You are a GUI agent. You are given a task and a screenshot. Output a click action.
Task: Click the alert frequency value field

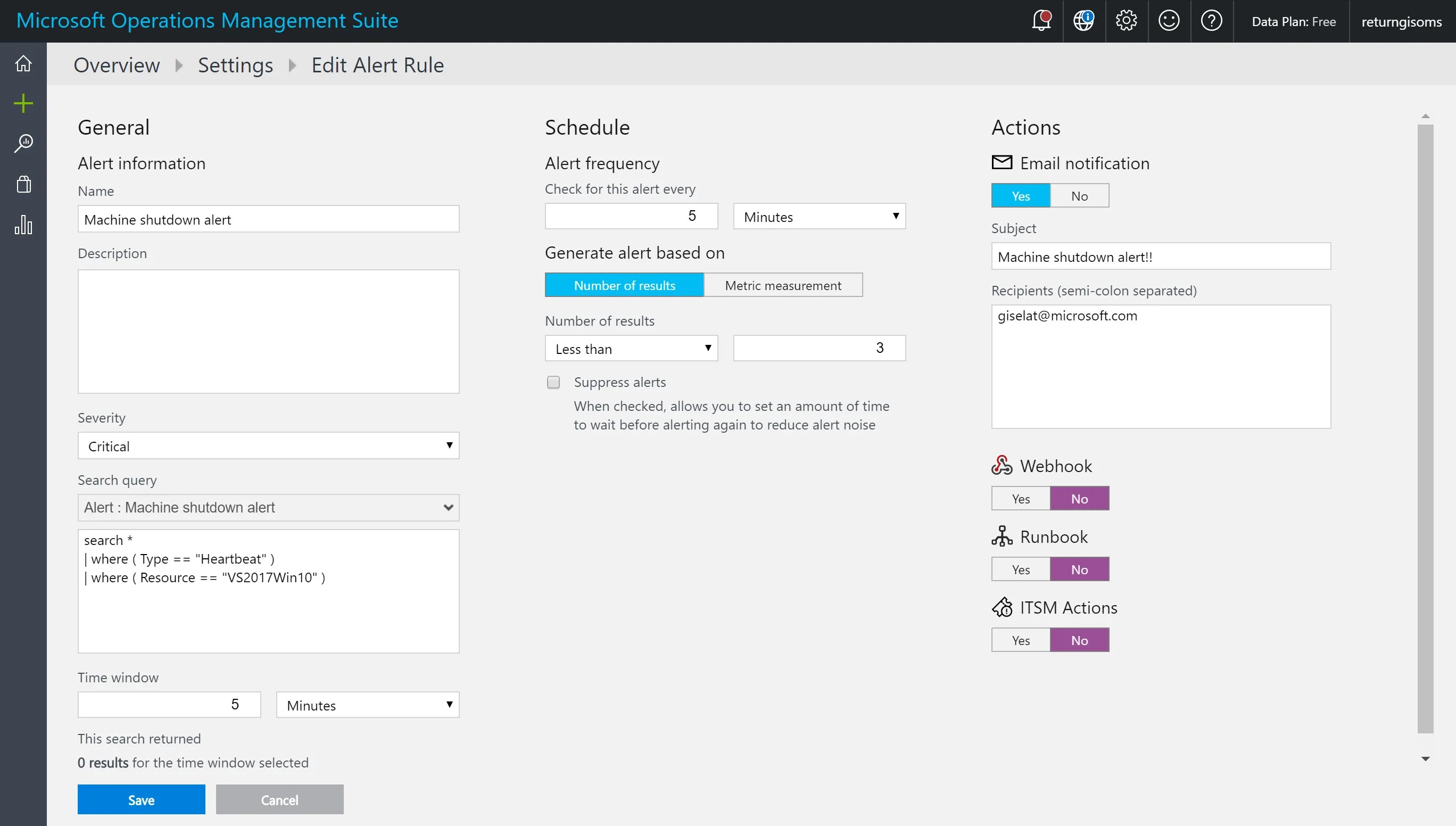coord(631,217)
